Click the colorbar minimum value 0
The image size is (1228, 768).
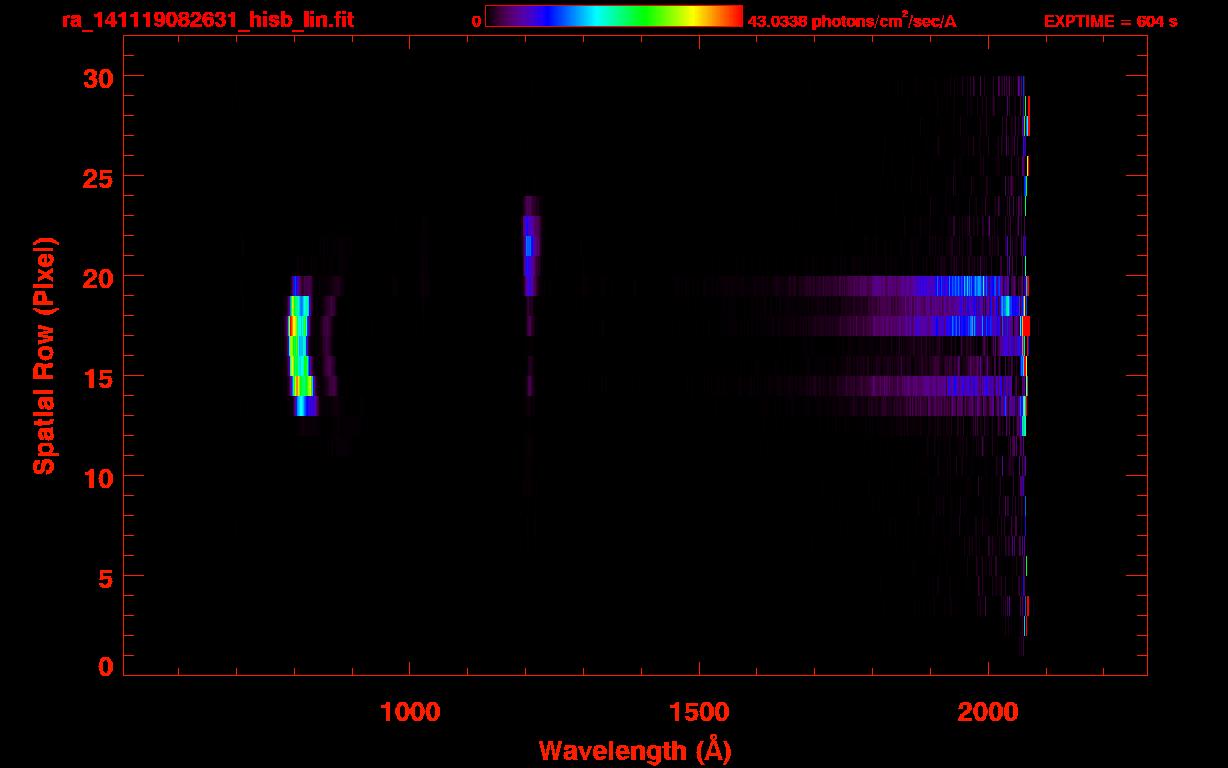(x=477, y=21)
